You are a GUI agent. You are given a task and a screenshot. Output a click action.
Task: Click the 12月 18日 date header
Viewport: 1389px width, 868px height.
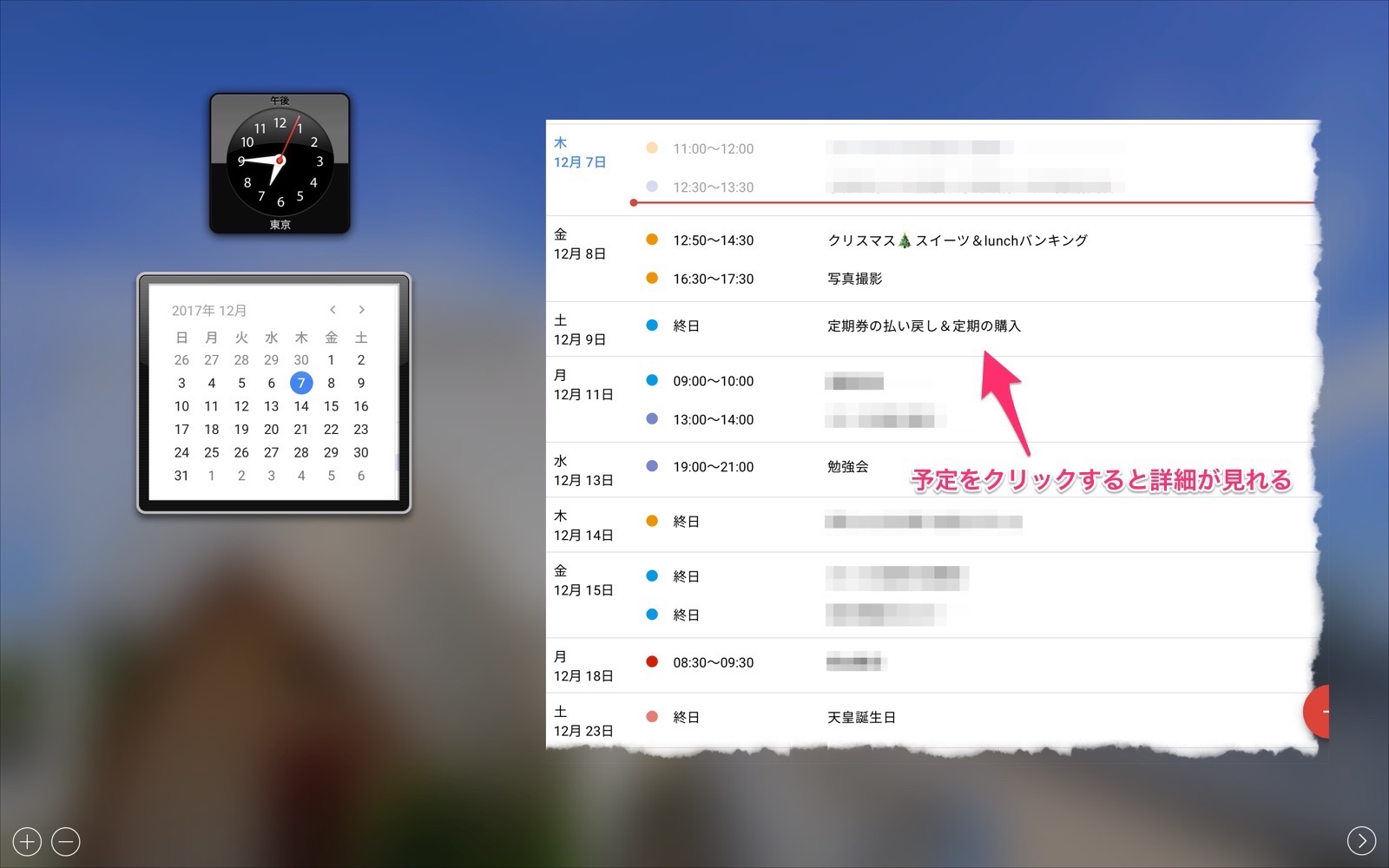[583, 676]
